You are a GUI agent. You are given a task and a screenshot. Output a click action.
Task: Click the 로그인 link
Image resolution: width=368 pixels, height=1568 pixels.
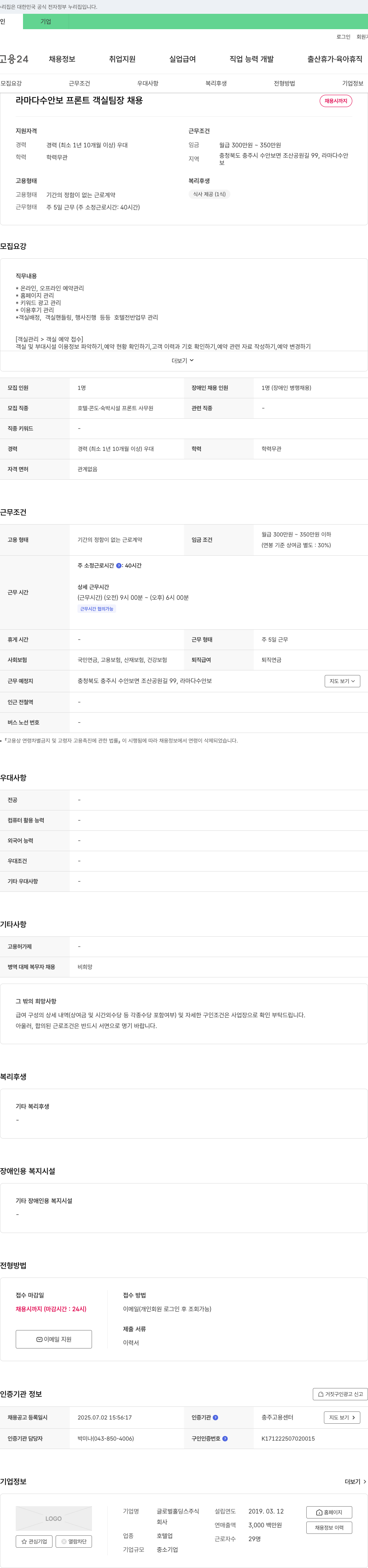click(343, 37)
